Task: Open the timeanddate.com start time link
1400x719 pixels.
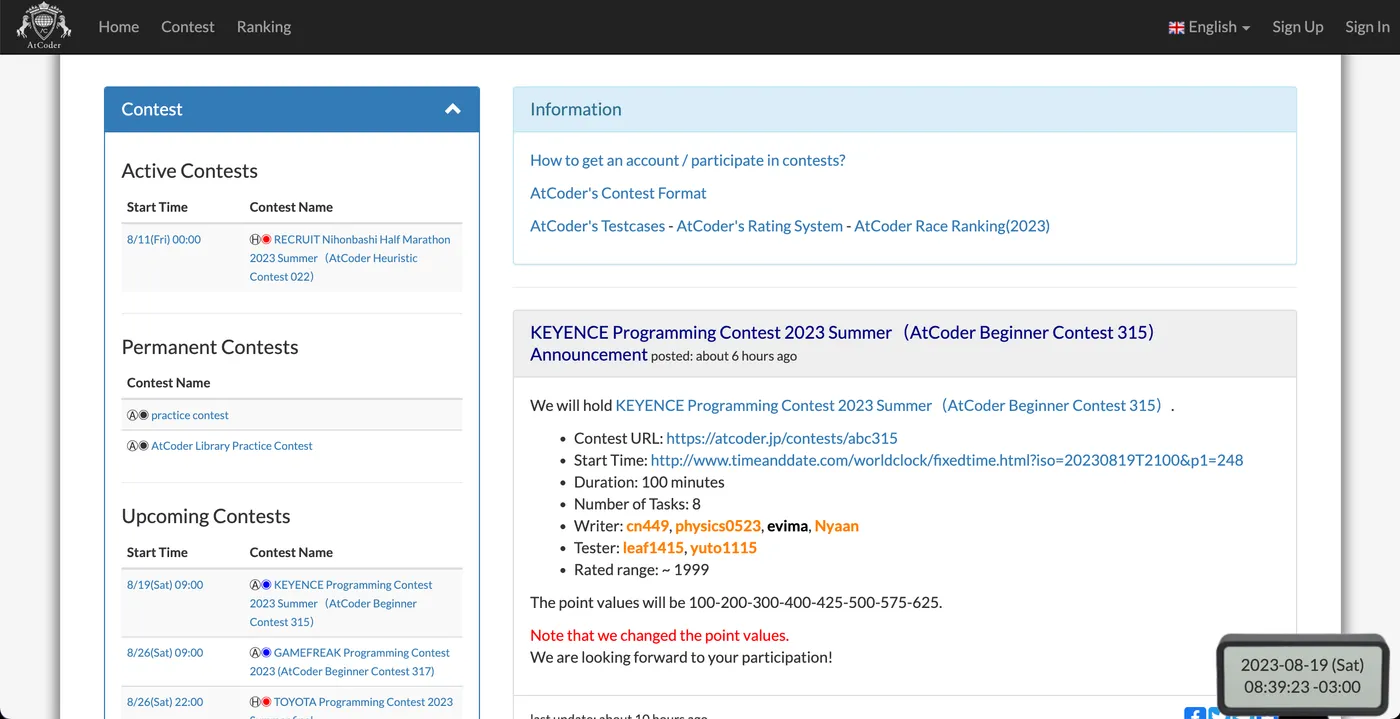Action: (x=947, y=460)
